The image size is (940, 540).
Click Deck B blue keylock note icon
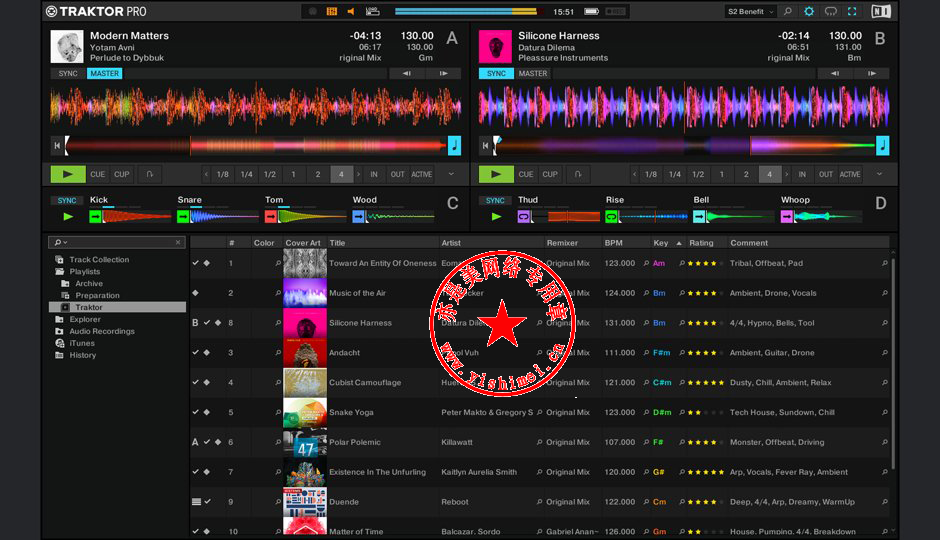882,146
